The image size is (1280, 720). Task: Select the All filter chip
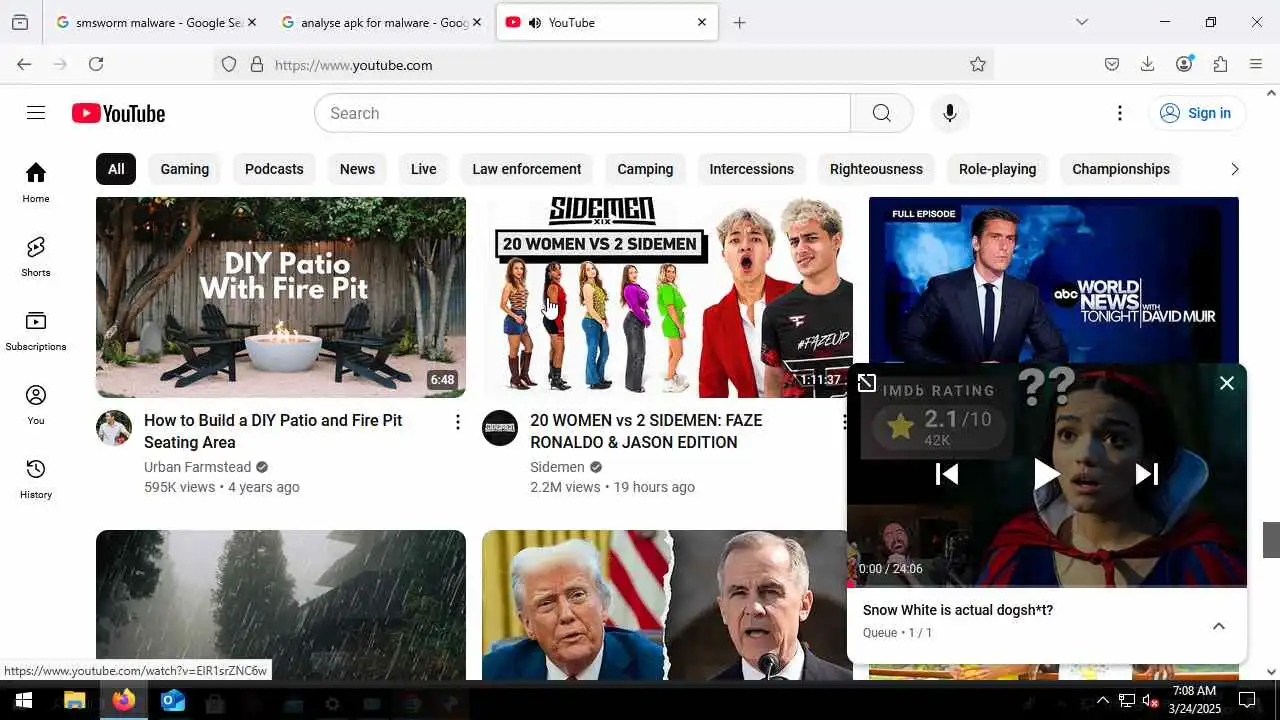click(116, 169)
